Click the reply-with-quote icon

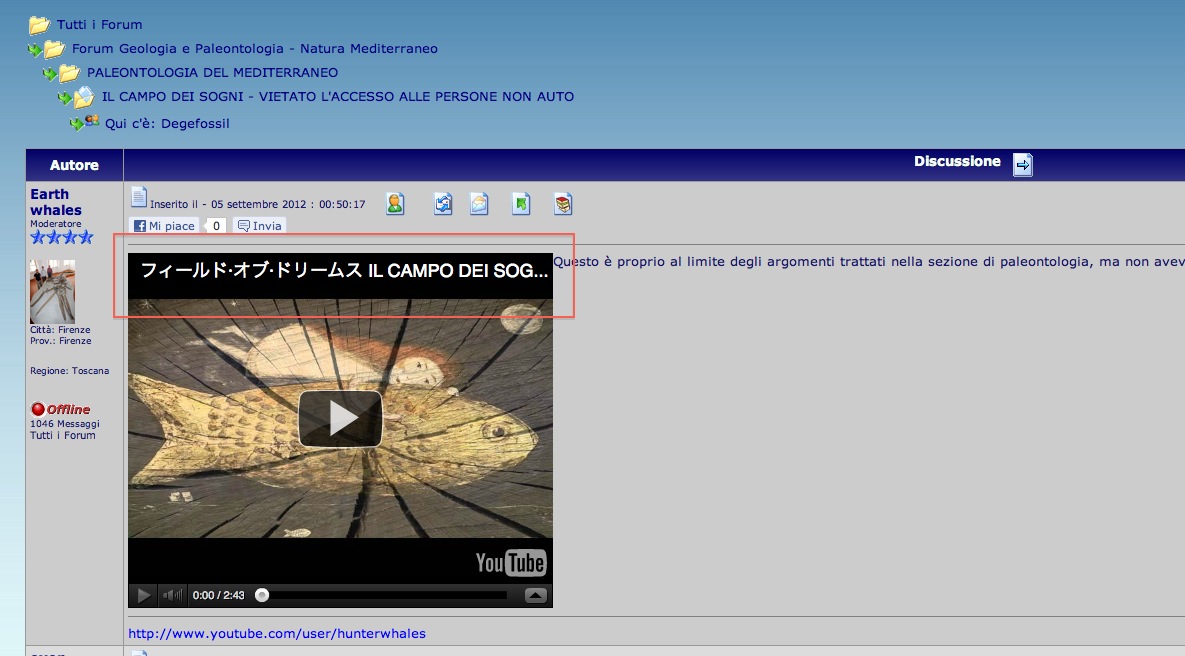click(x=443, y=203)
